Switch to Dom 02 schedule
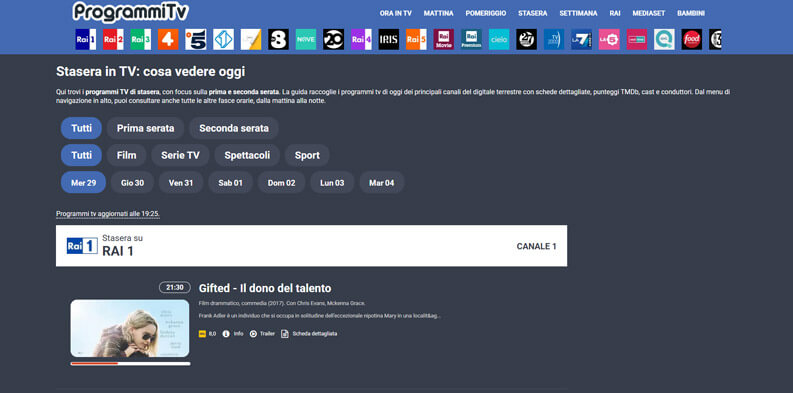 [282, 183]
